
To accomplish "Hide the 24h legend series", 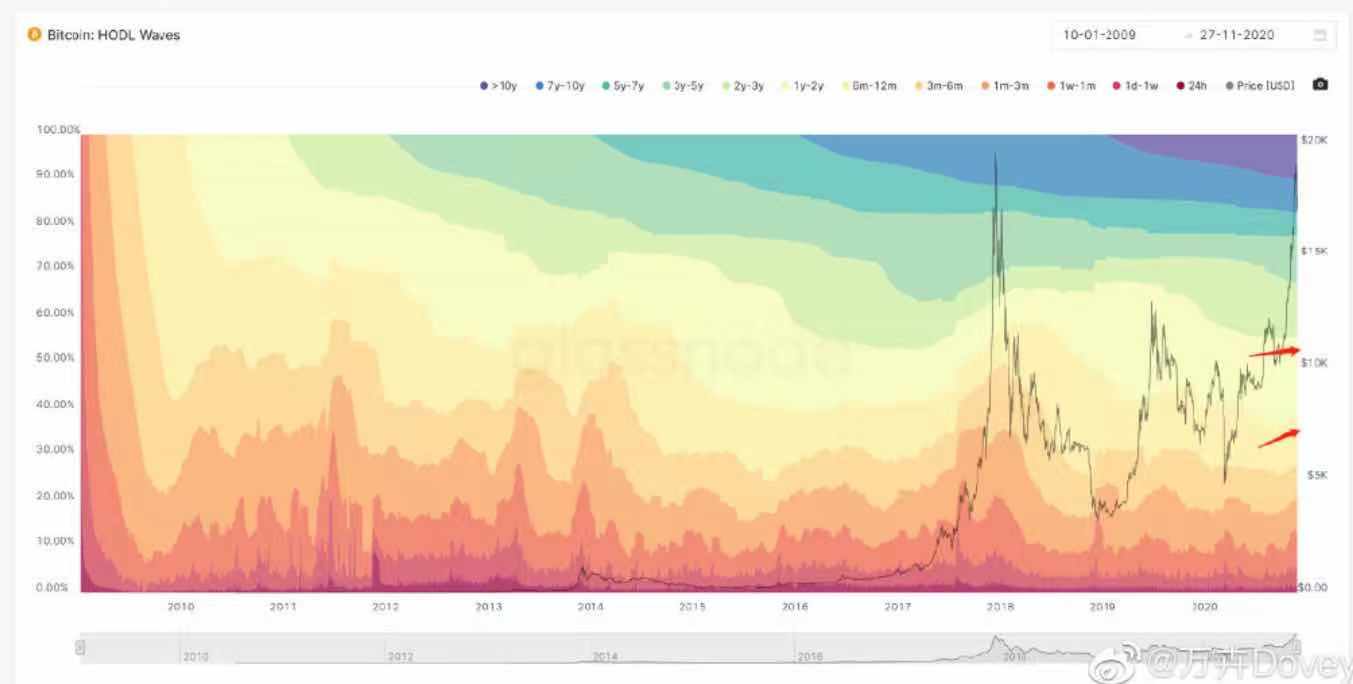I will pyautogui.click(x=1191, y=86).
